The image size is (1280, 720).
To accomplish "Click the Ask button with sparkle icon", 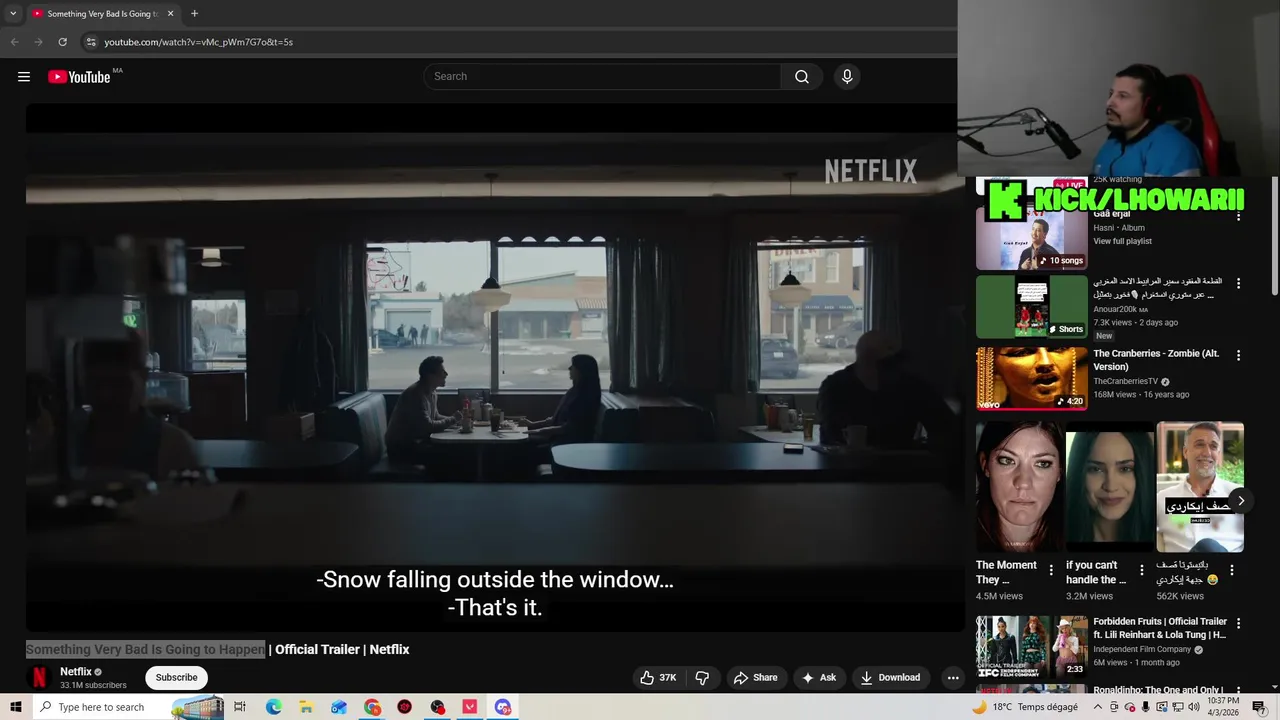I will point(818,678).
